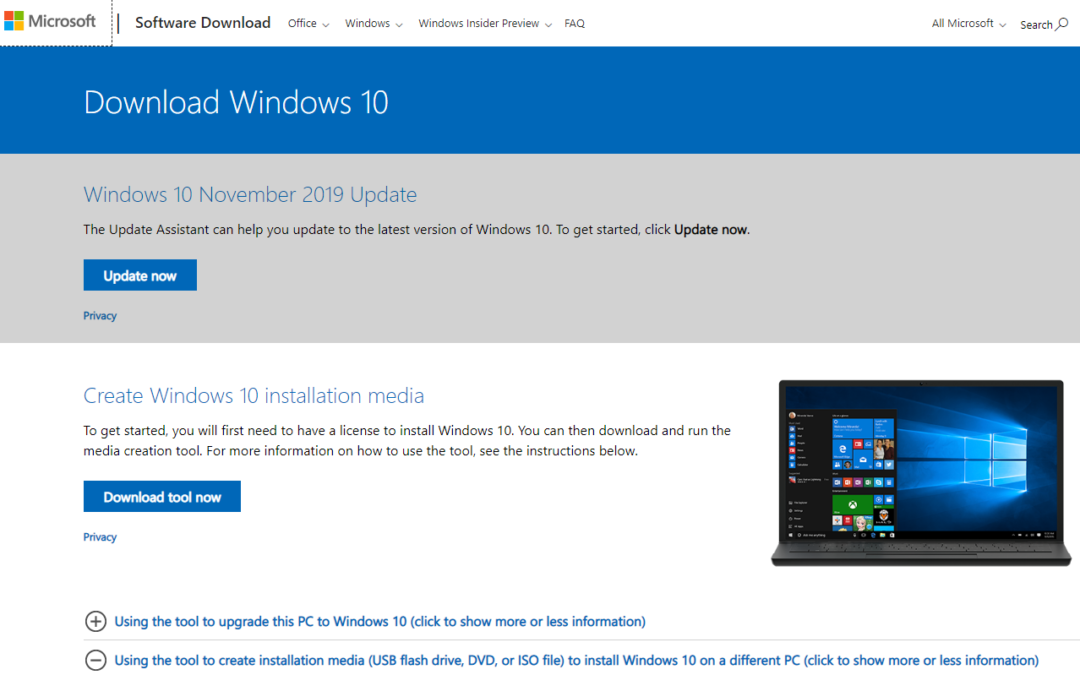Click the 'Create Windows 10 installation media' heading
This screenshot has height=675, width=1080.
click(254, 396)
